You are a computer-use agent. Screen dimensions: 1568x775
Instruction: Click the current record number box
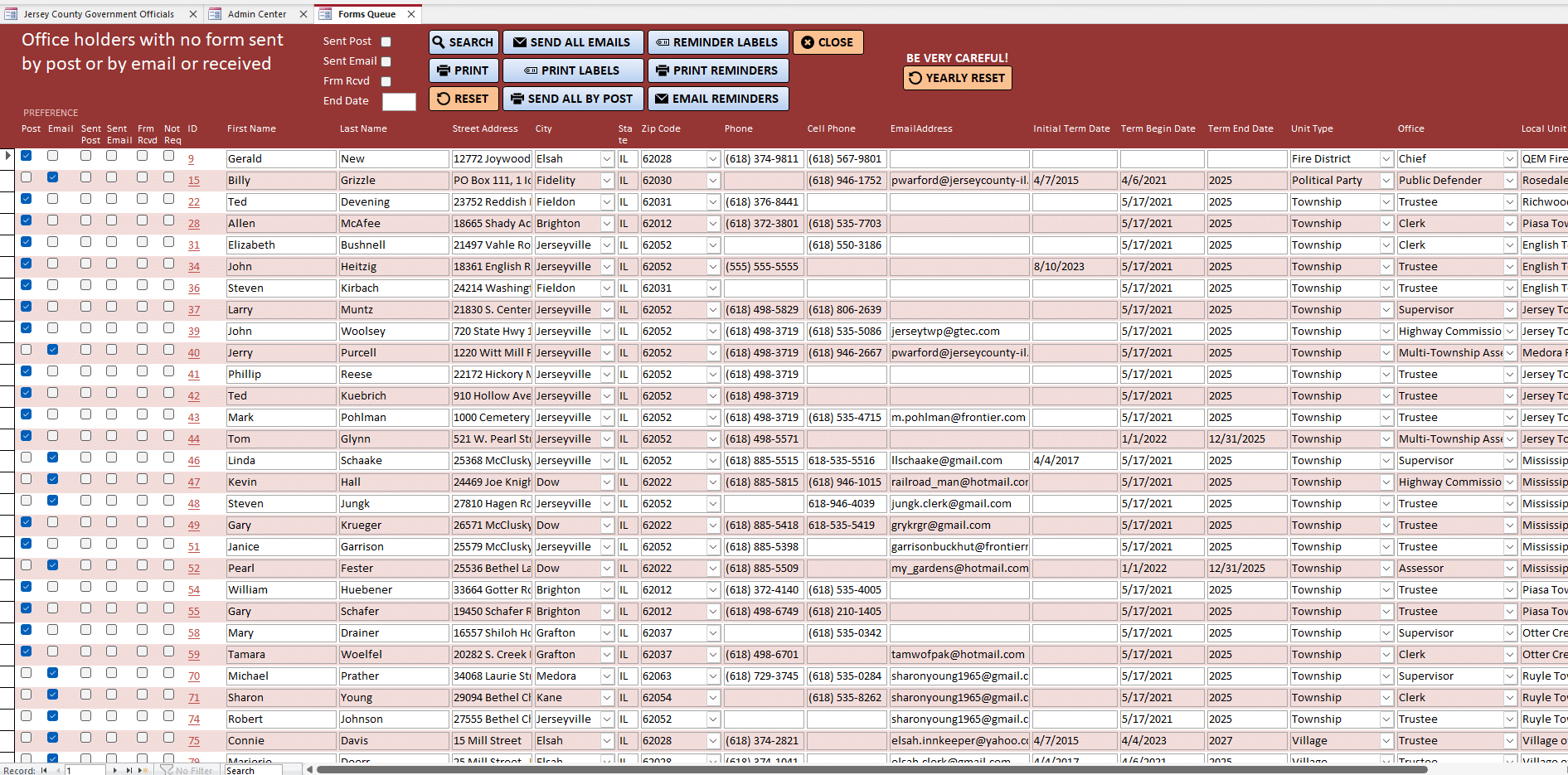pyautogui.click(x=85, y=770)
